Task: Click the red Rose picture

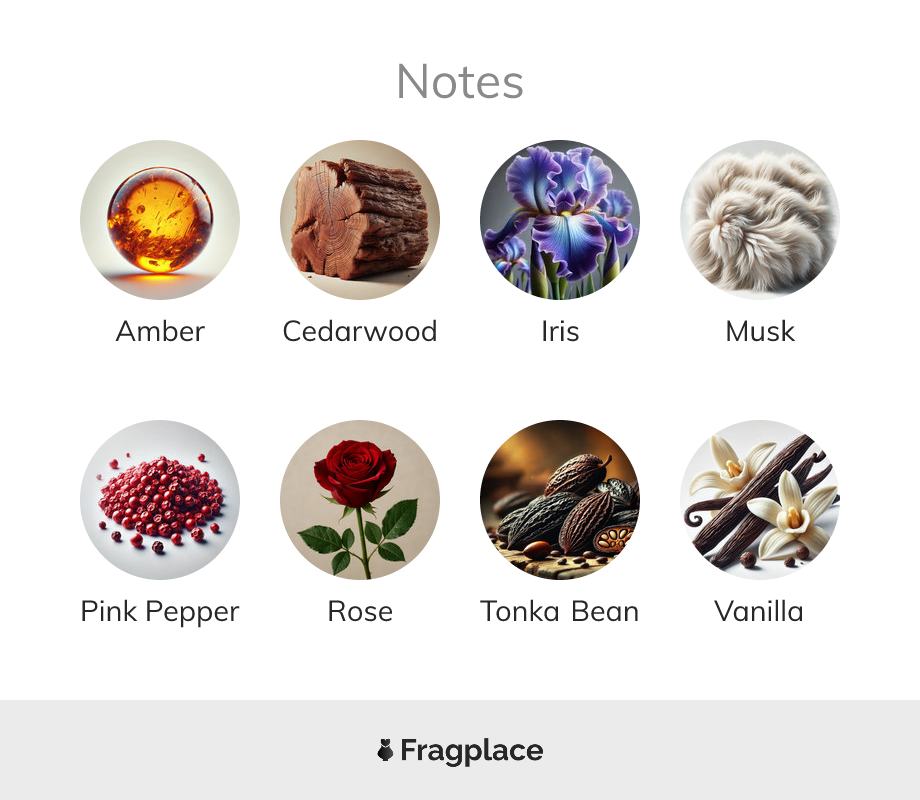Action: click(x=360, y=499)
